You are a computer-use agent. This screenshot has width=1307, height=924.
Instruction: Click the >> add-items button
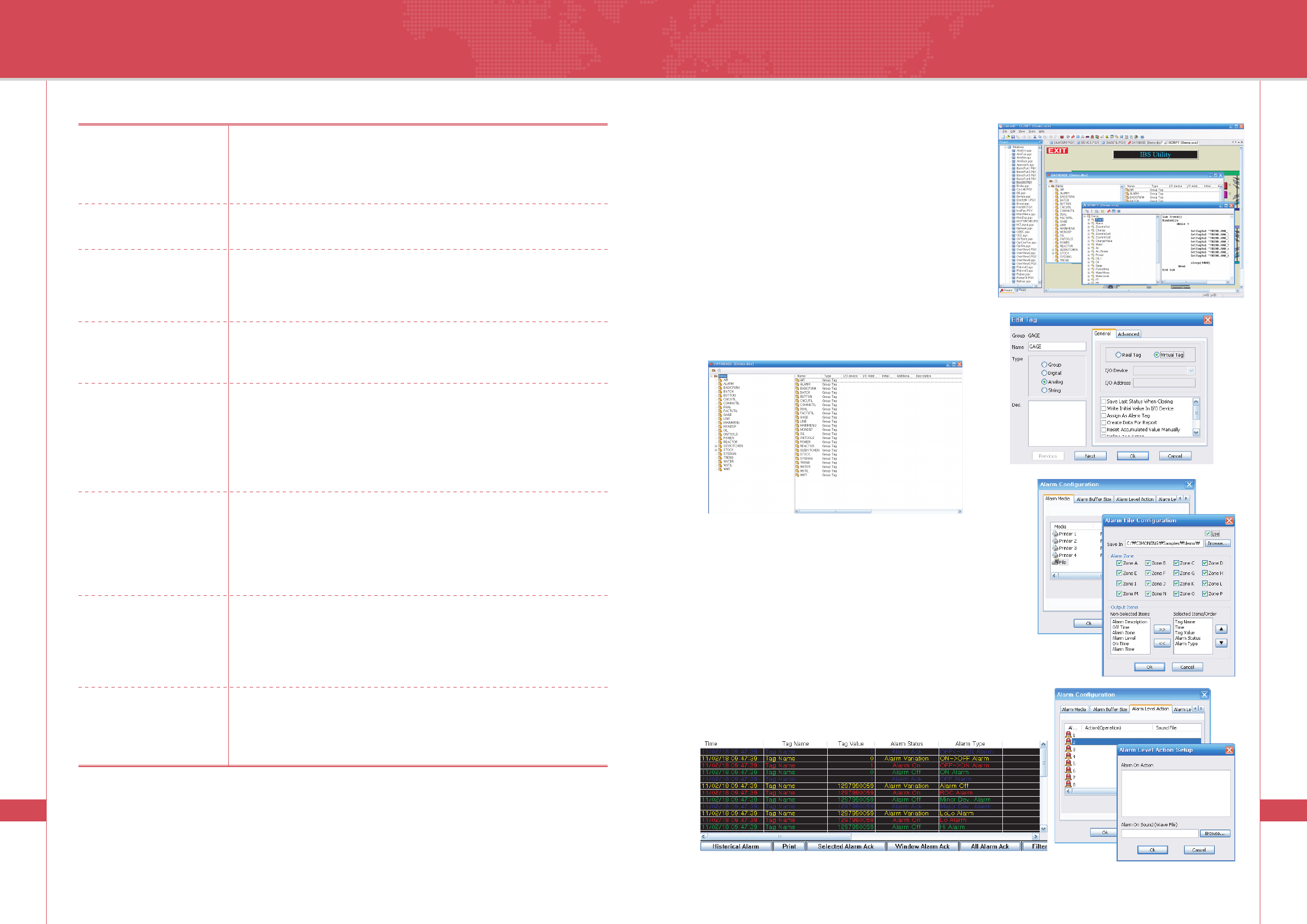pos(1162,629)
